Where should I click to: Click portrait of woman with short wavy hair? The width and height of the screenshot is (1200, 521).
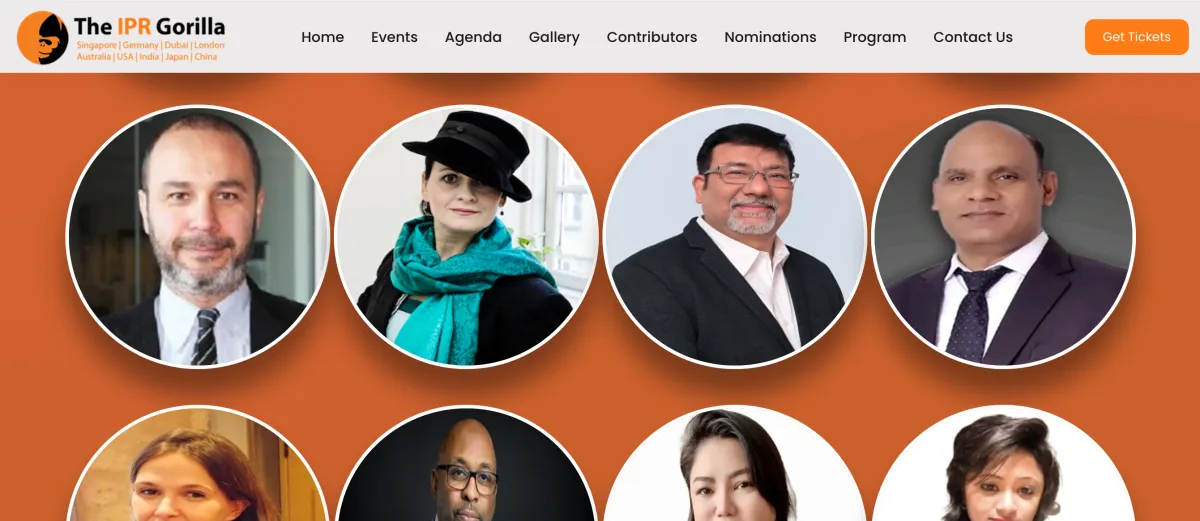tap(1003, 463)
